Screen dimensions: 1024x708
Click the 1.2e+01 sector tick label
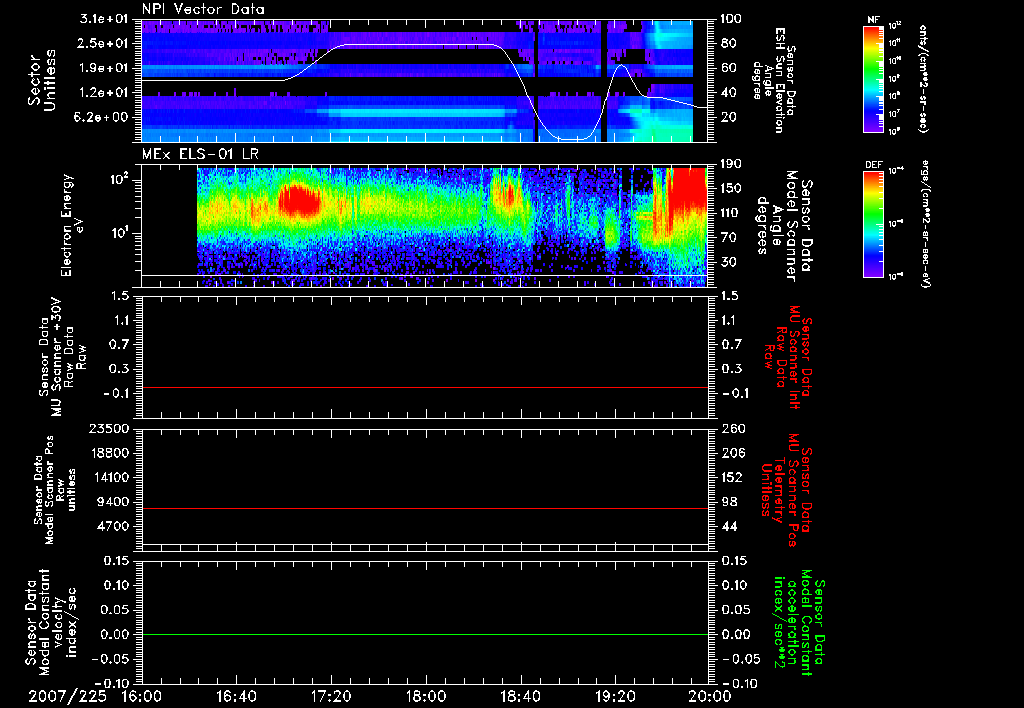pyautogui.click(x=103, y=93)
